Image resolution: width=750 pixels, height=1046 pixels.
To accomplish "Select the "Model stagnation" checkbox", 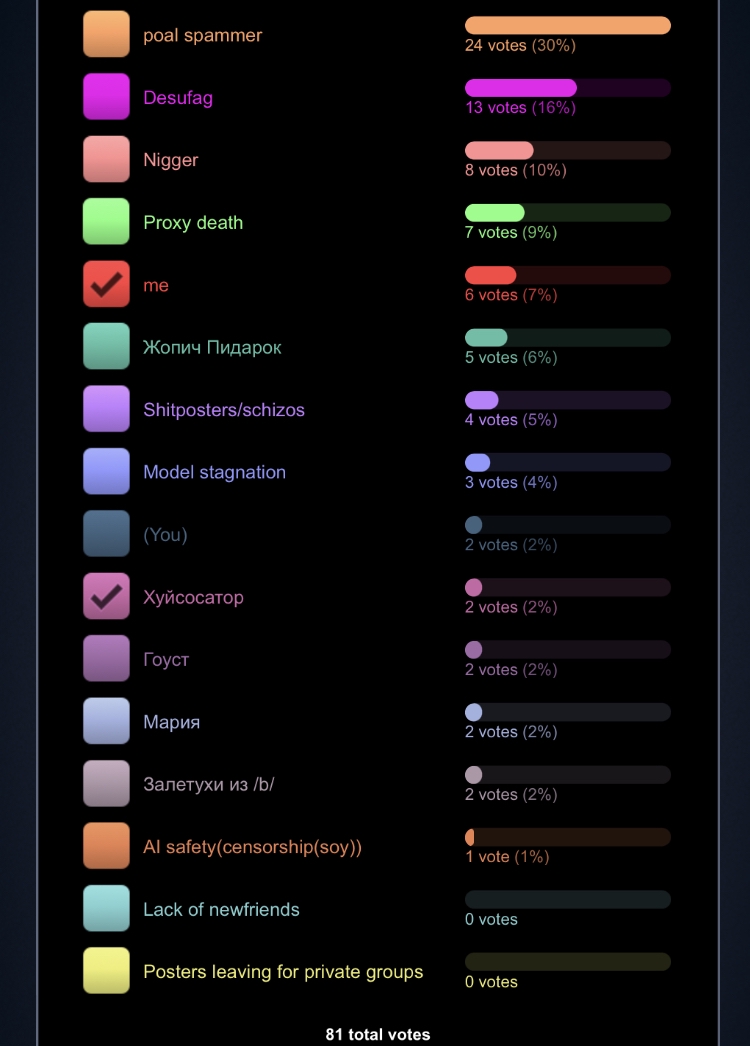I will [x=106, y=471].
